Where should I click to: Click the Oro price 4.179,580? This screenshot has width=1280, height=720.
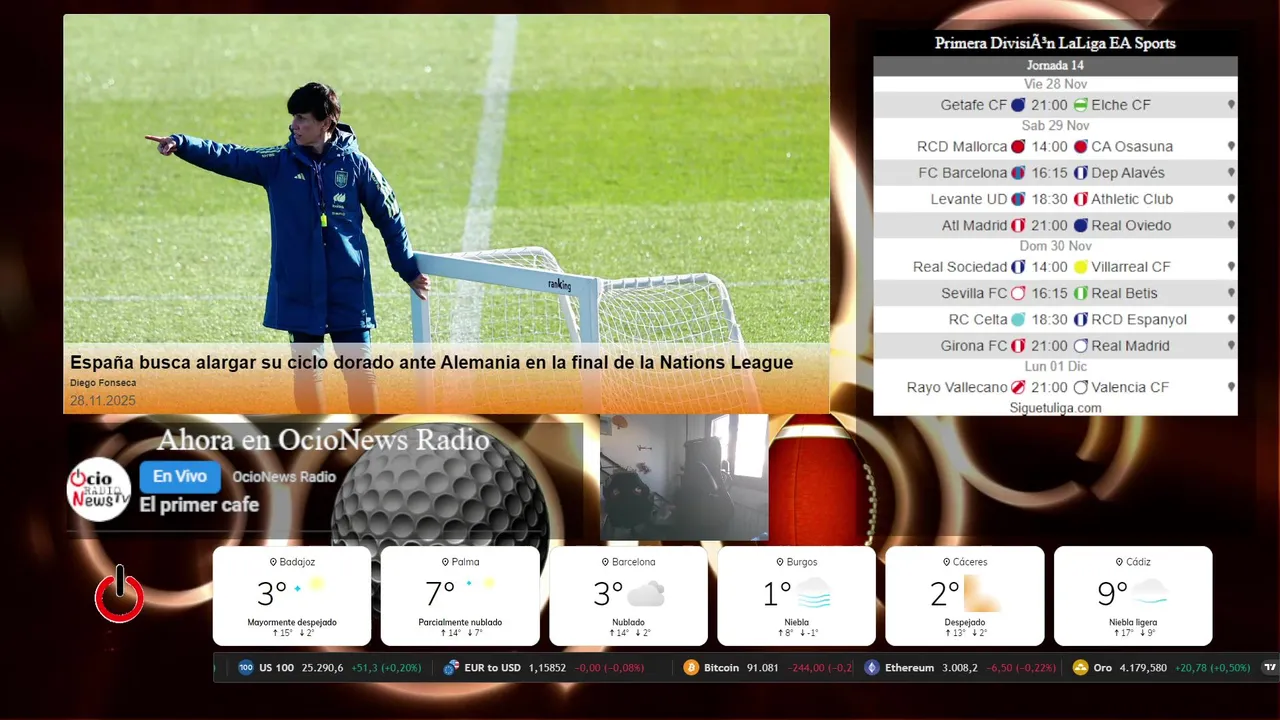click(1144, 668)
